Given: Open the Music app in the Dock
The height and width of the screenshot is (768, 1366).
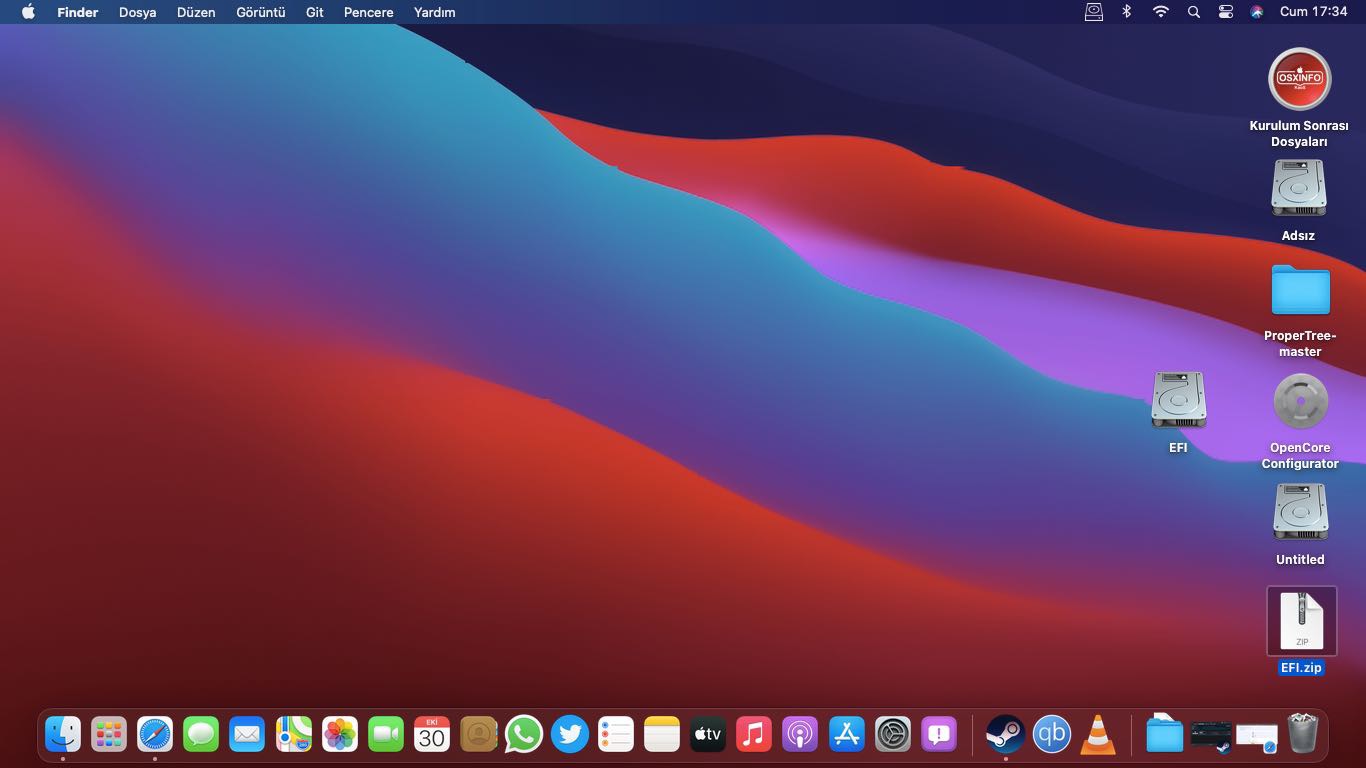Looking at the screenshot, I should [x=754, y=734].
